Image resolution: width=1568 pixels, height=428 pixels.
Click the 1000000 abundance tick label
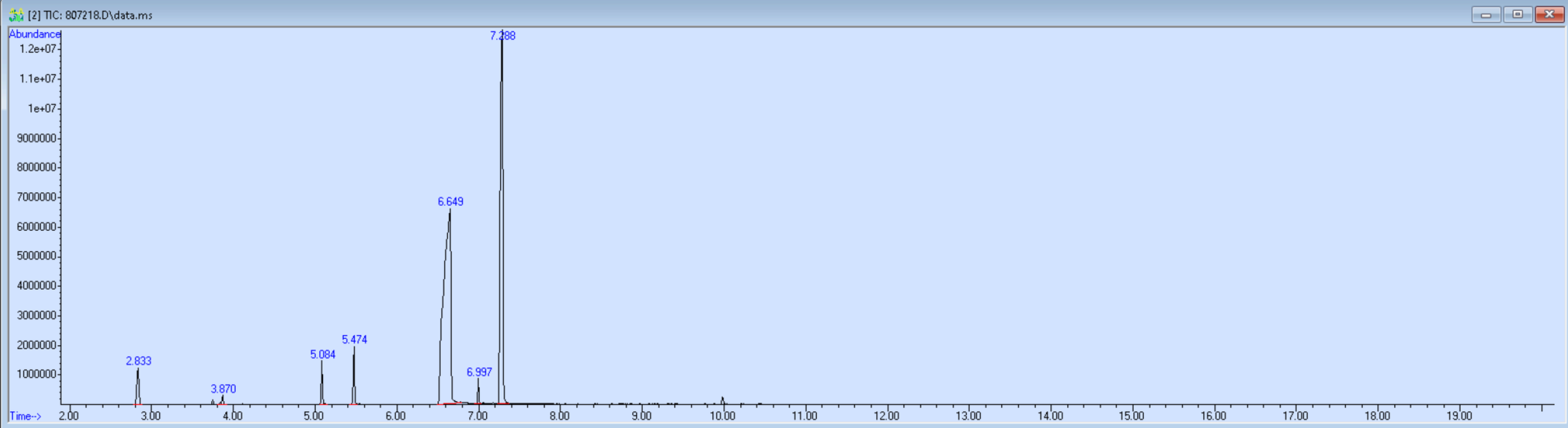pos(36,374)
